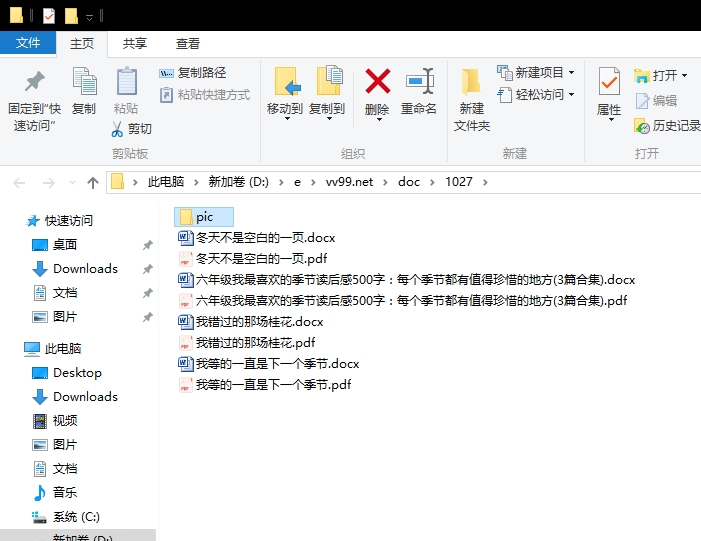Click vv99.net in the address bar
Screen dimensions: 701x541
click(x=349, y=182)
